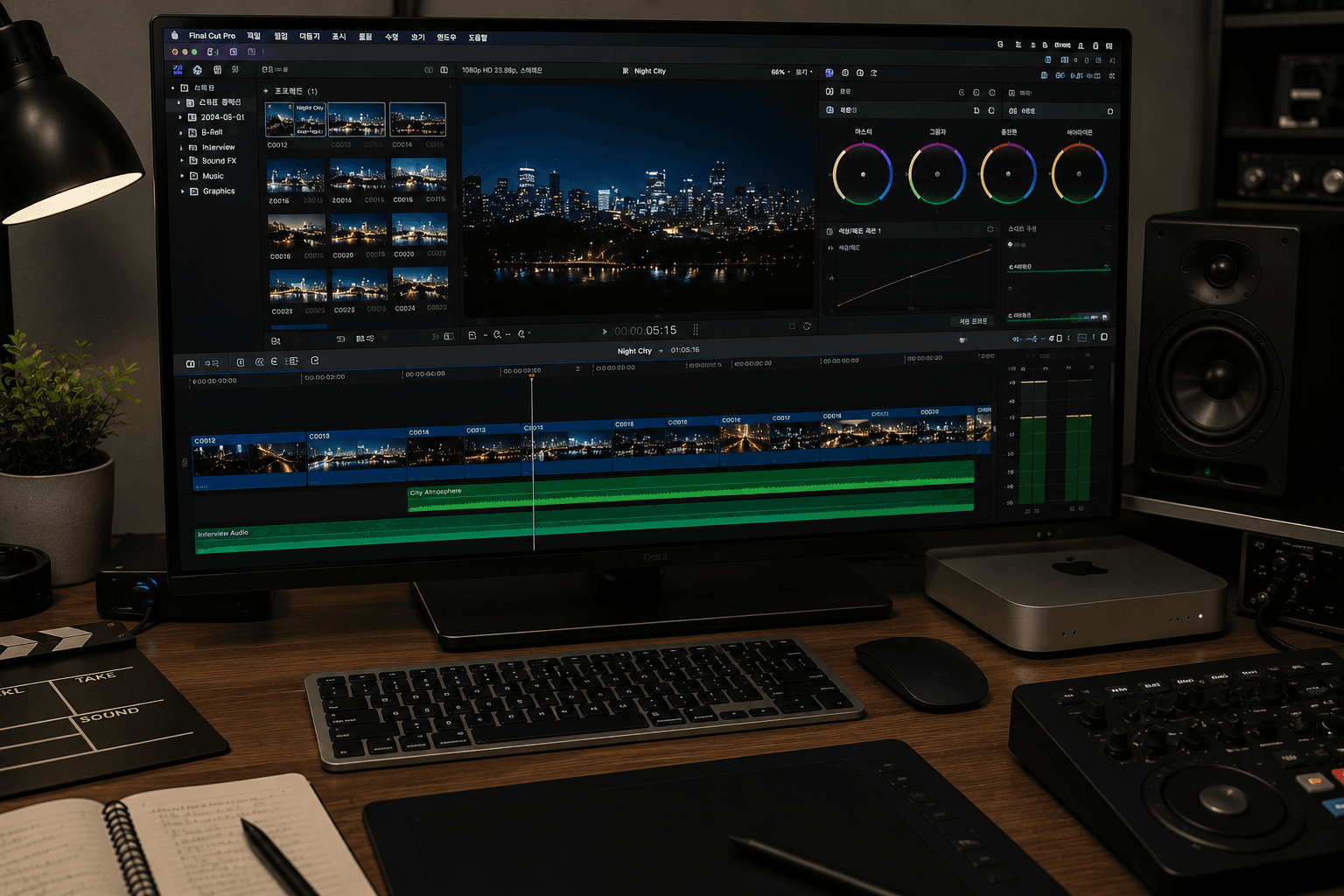Play the viewer with the play button
The height and width of the screenshot is (896, 1344).
(605, 332)
